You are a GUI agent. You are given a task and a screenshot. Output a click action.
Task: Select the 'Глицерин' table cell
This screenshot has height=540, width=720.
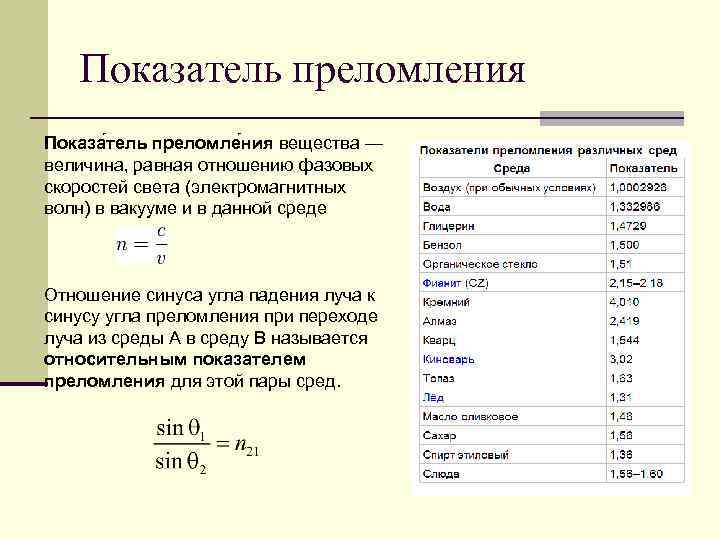[512, 226]
